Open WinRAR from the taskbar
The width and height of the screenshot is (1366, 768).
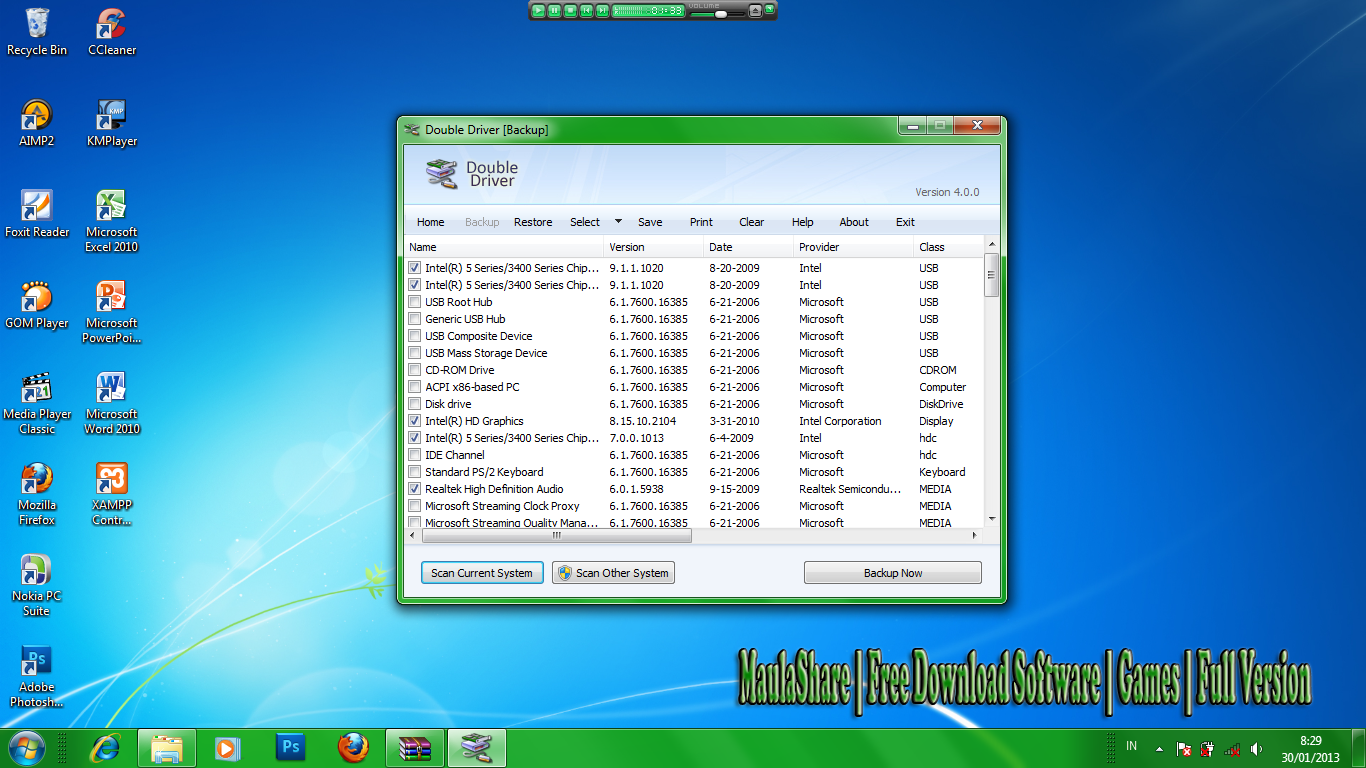coord(415,748)
